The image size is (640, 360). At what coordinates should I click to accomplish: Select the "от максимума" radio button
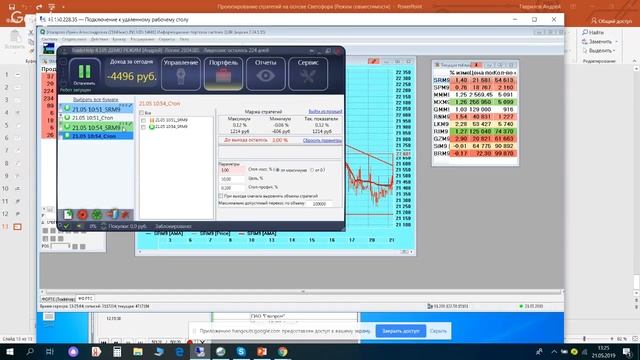pyautogui.click(x=278, y=170)
